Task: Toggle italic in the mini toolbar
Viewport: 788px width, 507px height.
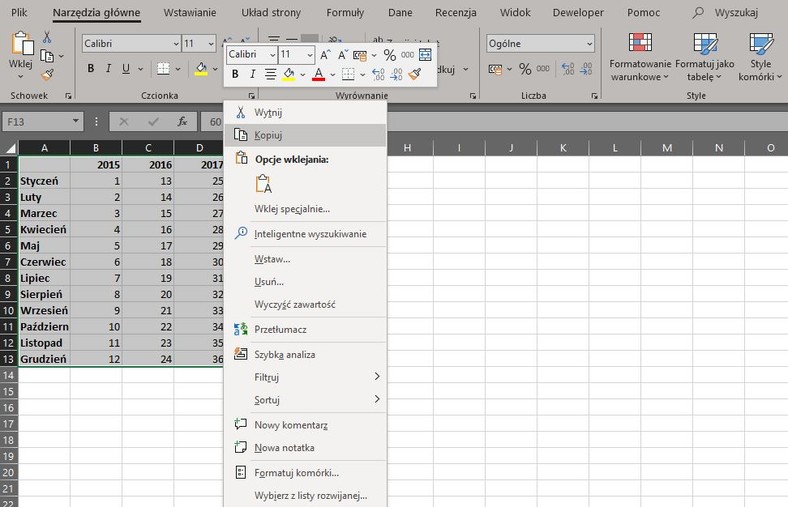Action: point(253,74)
